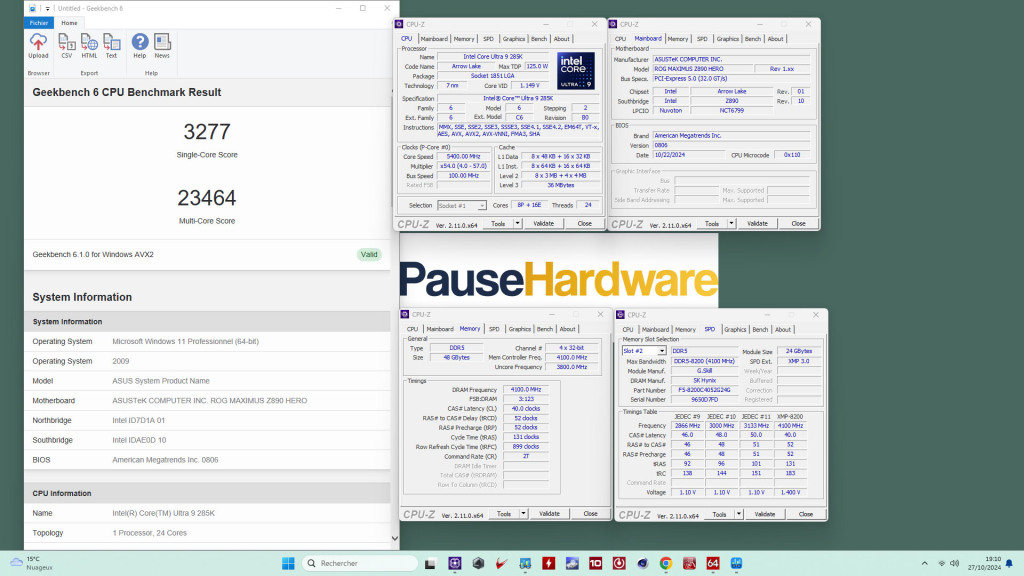Screen dimensions: 1024x576
Task: Open the Windows Start button
Action: point(288,564)
